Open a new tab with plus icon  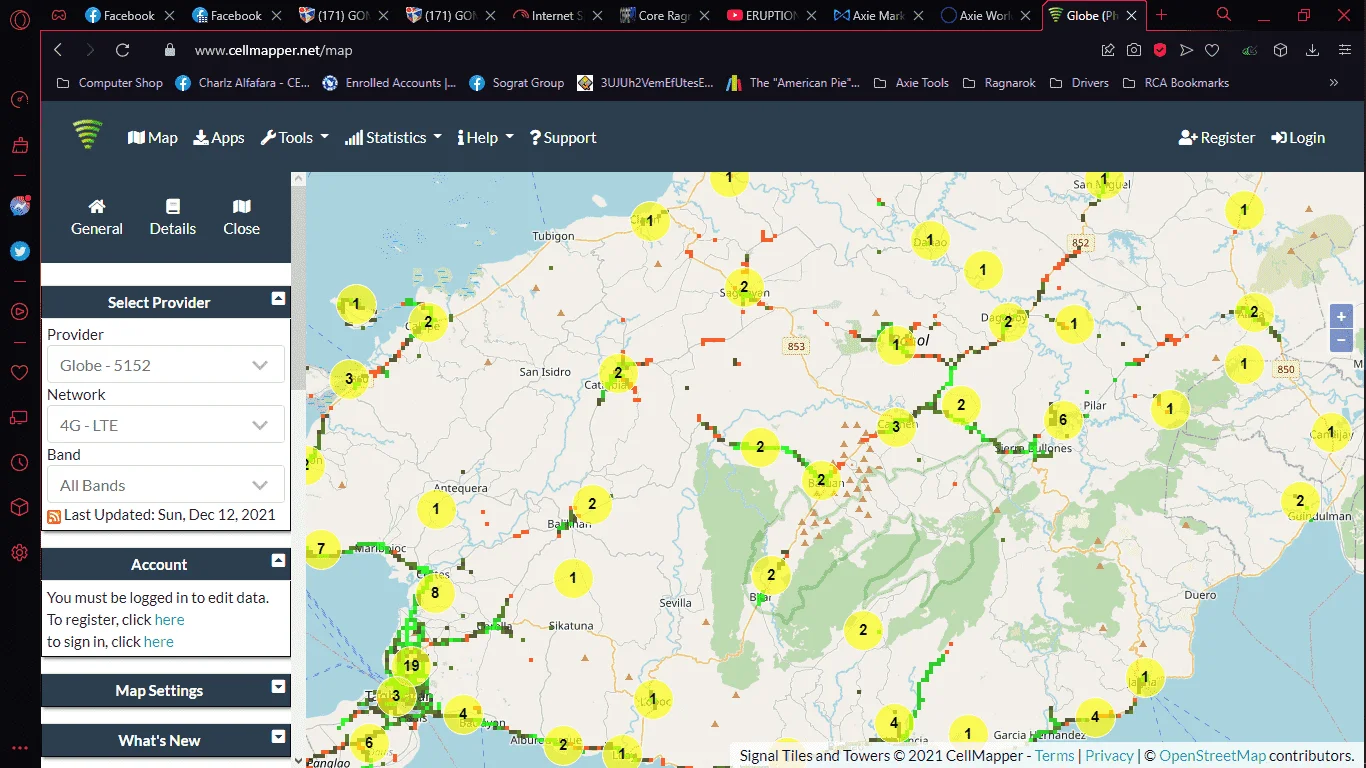(x=1161, y=15)
